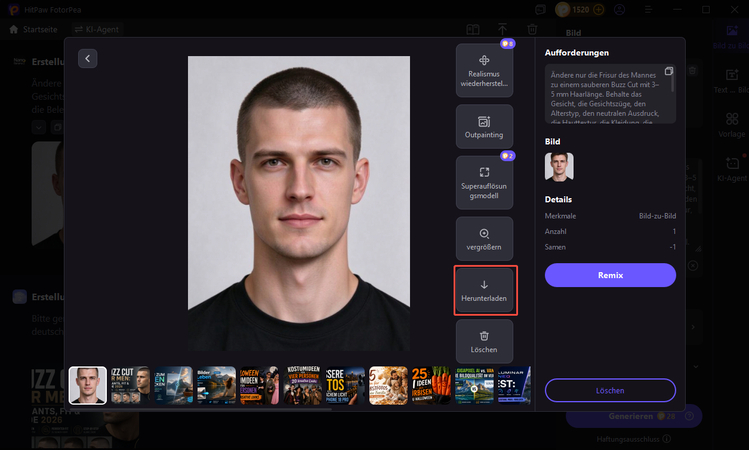The width and height of the screenshot is (749, 450).
Task: Click the 'Anzahl' detail row label
Action: (x=556, y=231)
